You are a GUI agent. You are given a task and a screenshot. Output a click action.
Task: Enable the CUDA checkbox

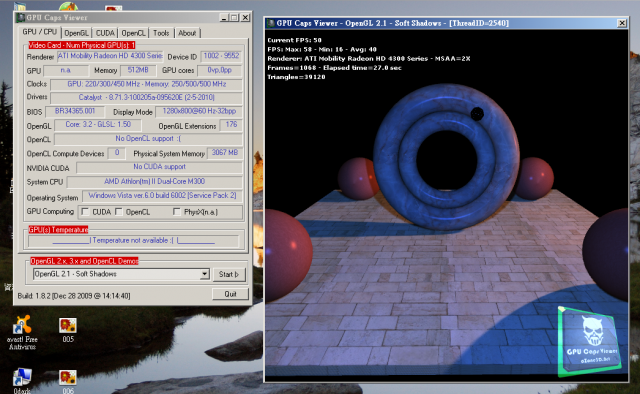[85, 211]
